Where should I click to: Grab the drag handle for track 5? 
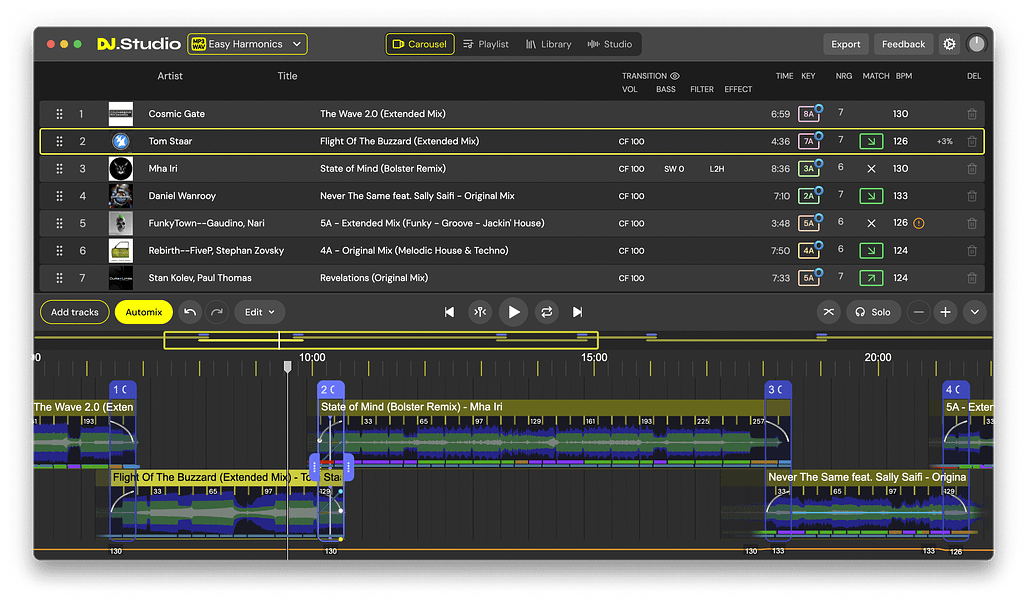[x=60, y=223]
